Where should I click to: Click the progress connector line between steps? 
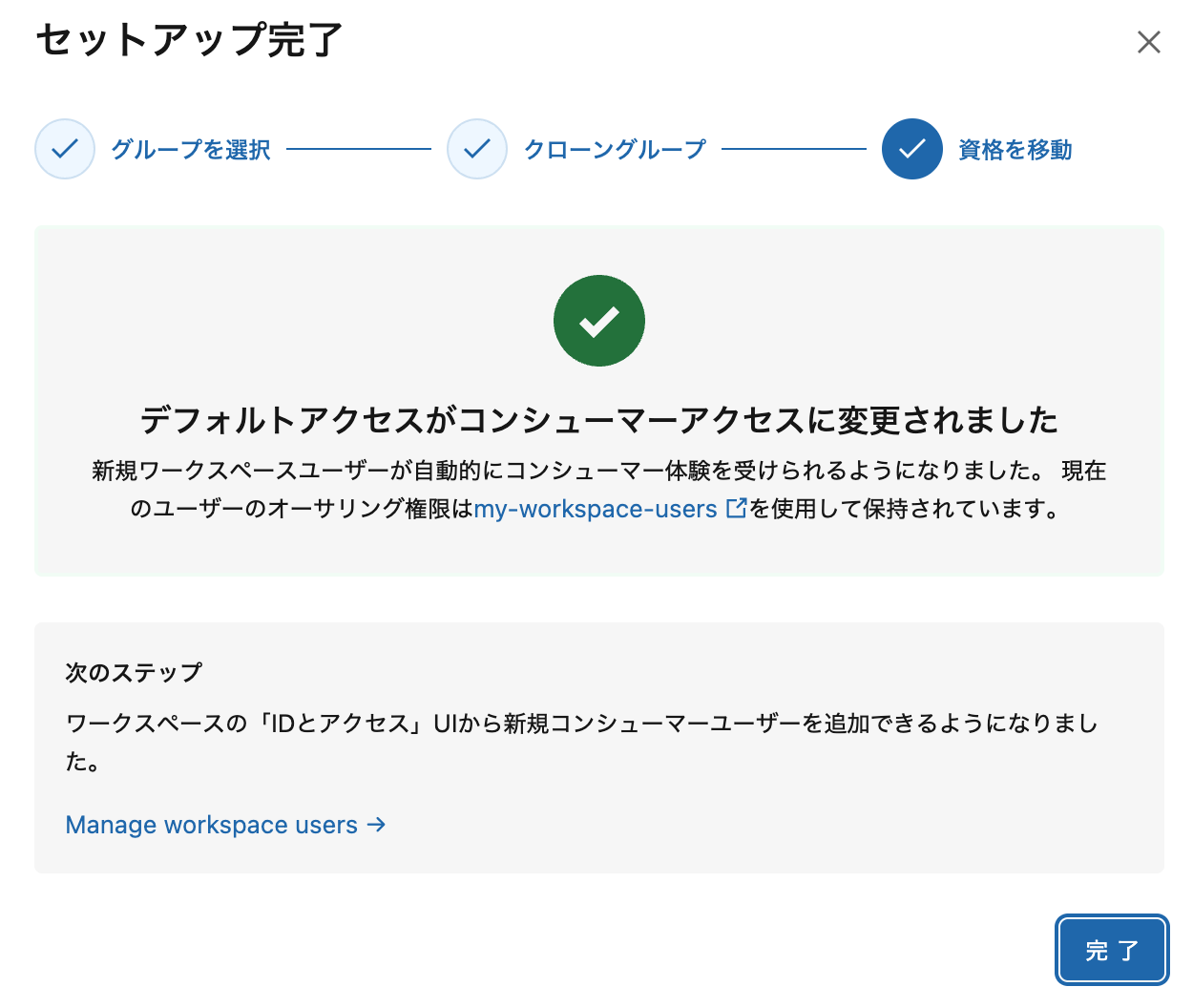358,149
